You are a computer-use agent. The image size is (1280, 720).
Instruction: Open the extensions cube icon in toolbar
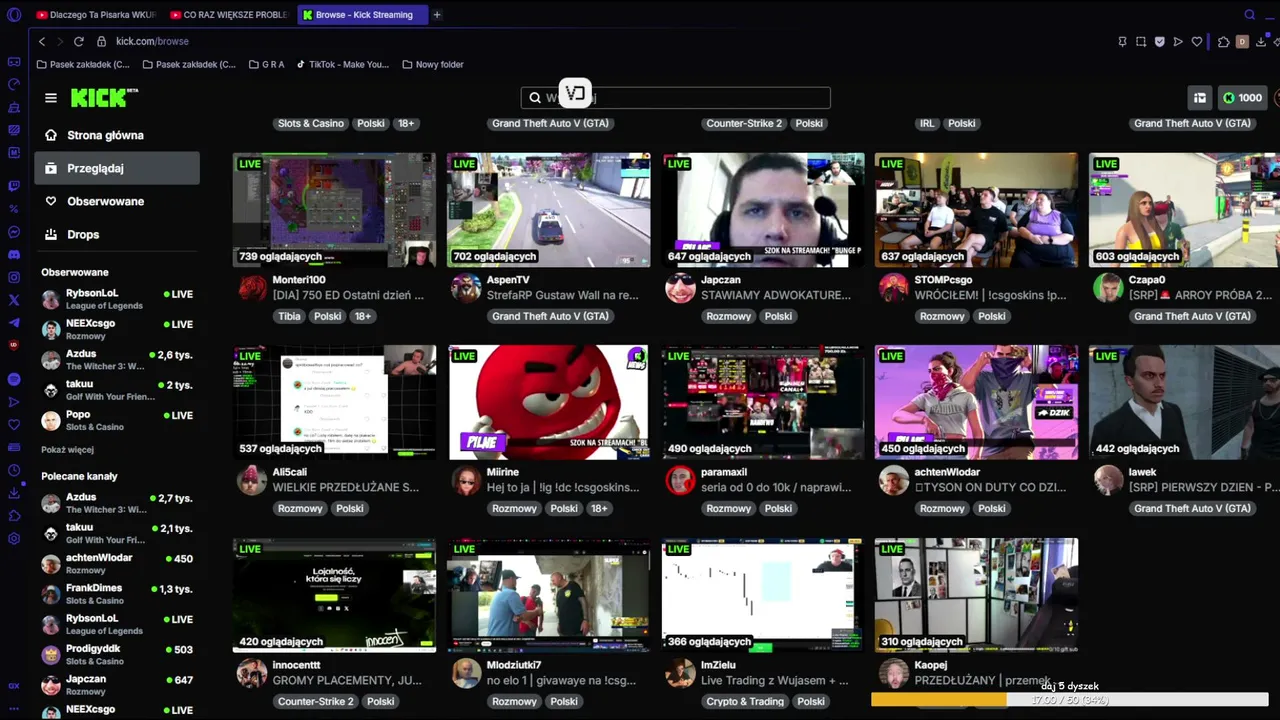(x=1224, y=41)
